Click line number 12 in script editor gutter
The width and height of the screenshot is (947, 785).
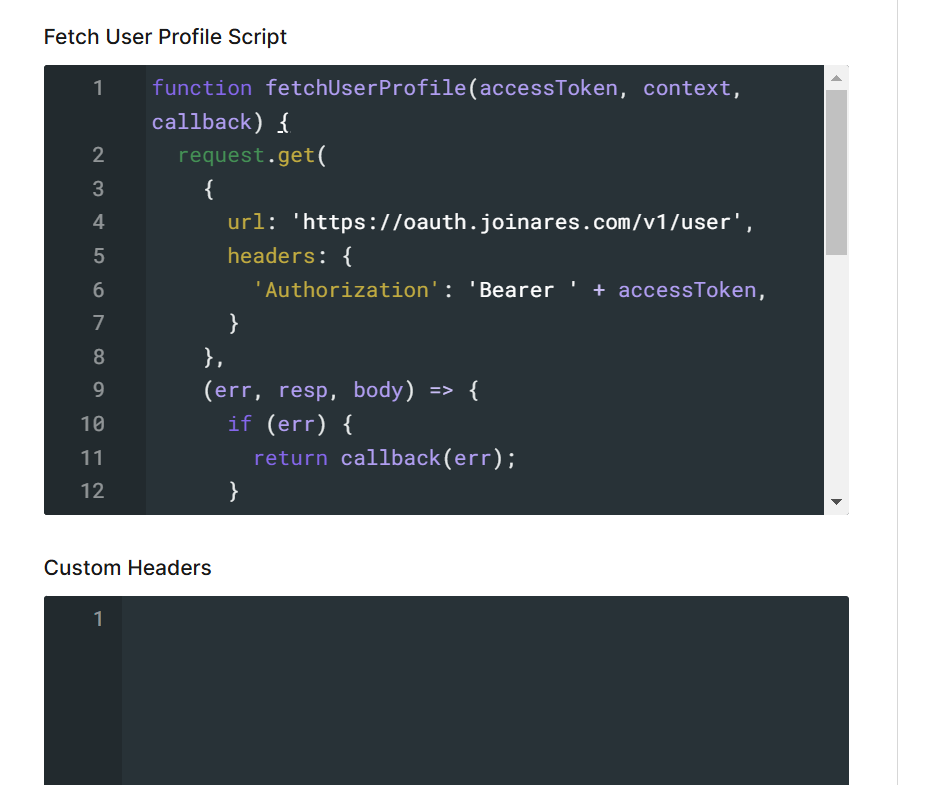pos(93,491)
